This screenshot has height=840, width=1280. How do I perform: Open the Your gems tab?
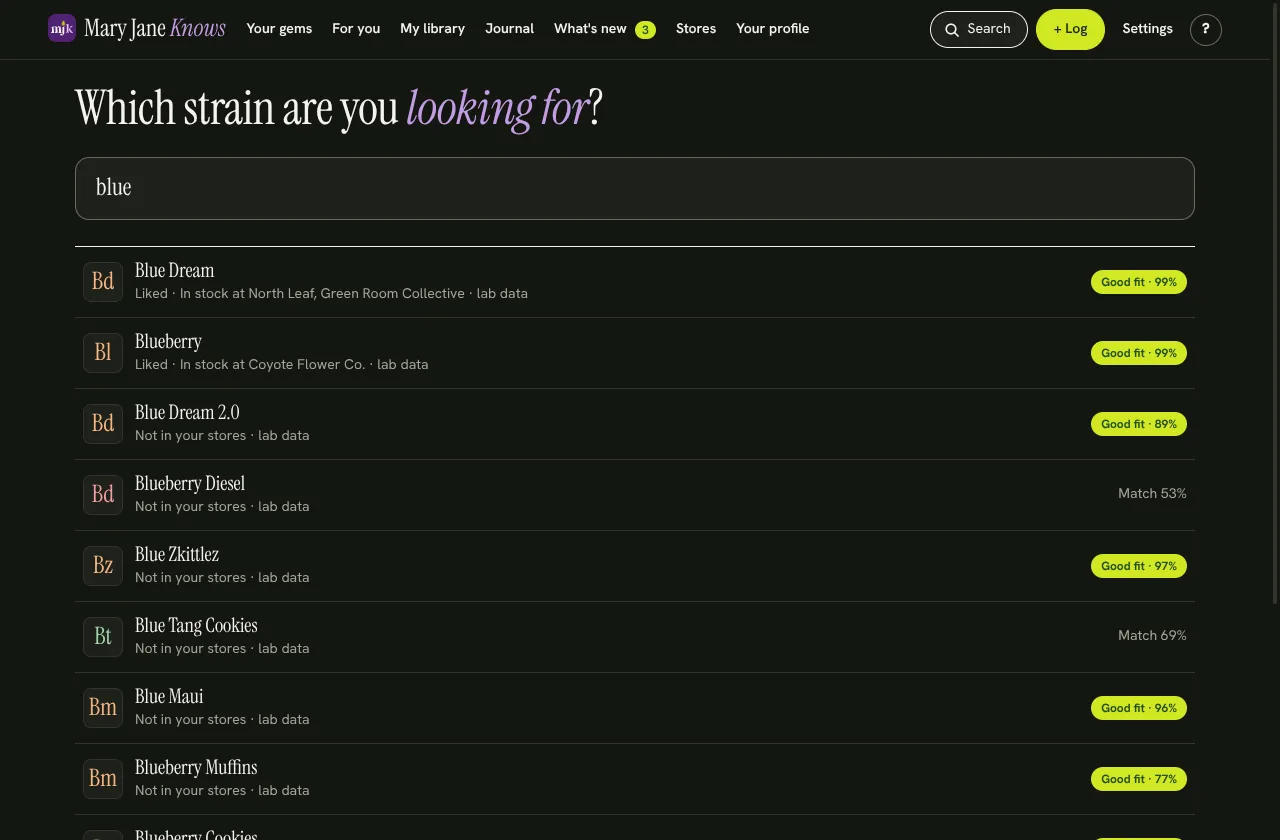[x=279, y=29]
